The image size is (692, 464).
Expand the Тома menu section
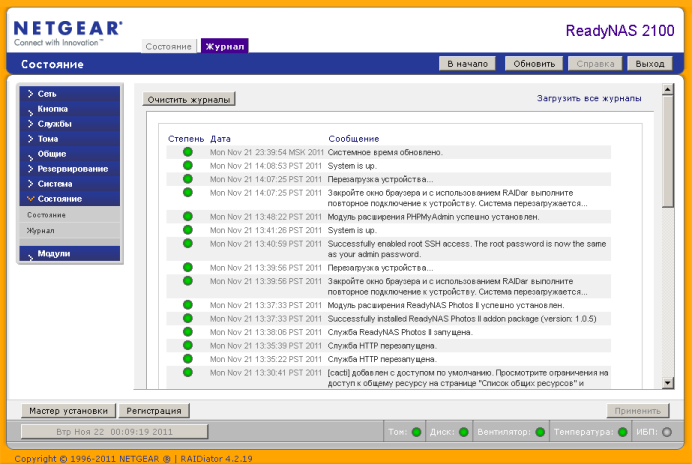[x=70, y=139]
